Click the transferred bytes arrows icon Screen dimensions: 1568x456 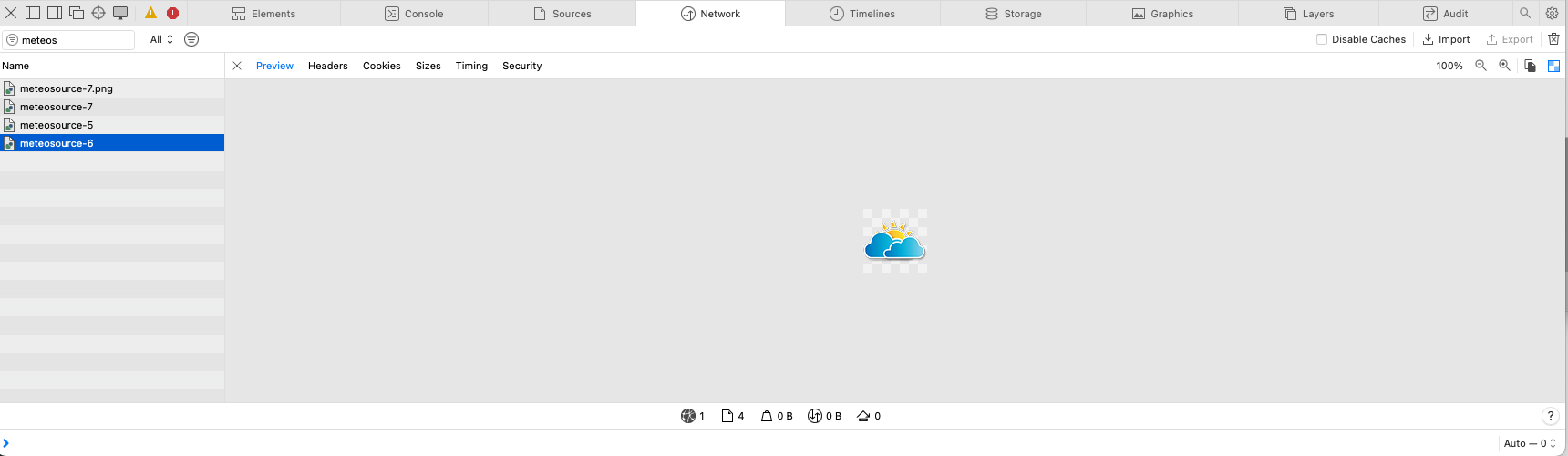click(x=815, y=416)
